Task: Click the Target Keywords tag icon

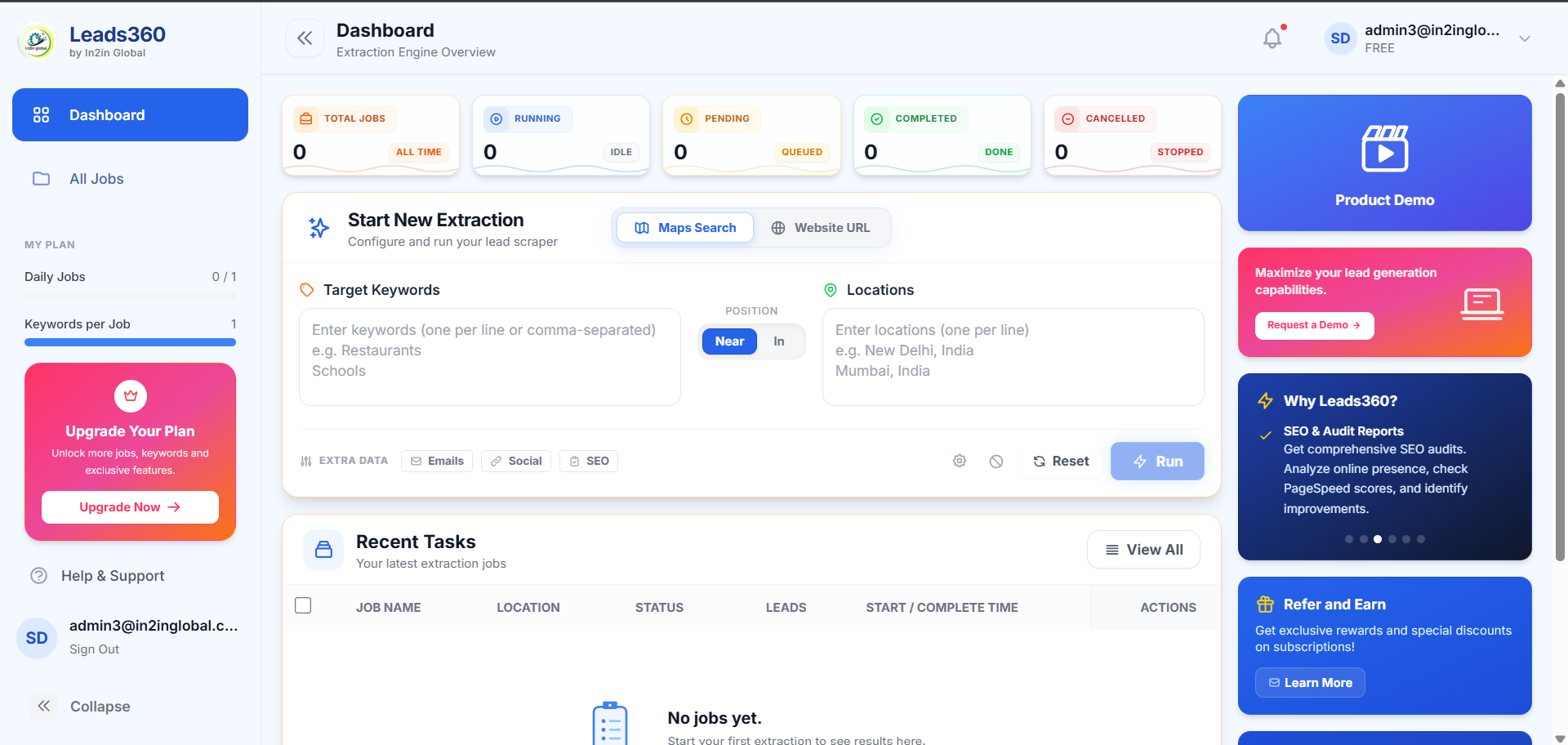Action: point(307,290)
